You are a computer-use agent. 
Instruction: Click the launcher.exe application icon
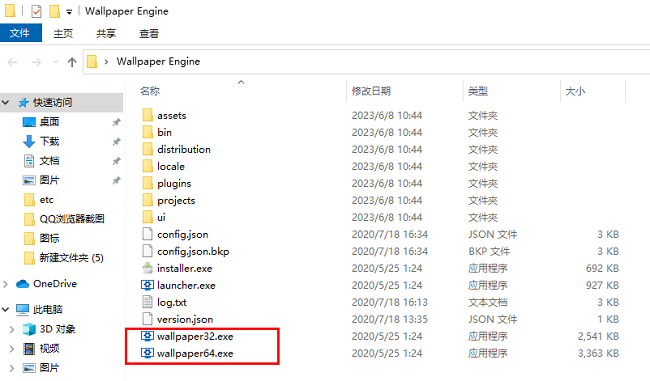148,285
